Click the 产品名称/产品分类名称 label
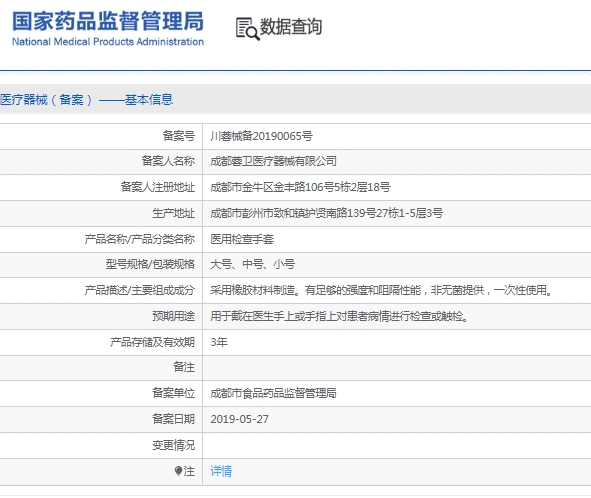Image resolution: width=591 pixels, height=498 pixels. coord(140,239)
